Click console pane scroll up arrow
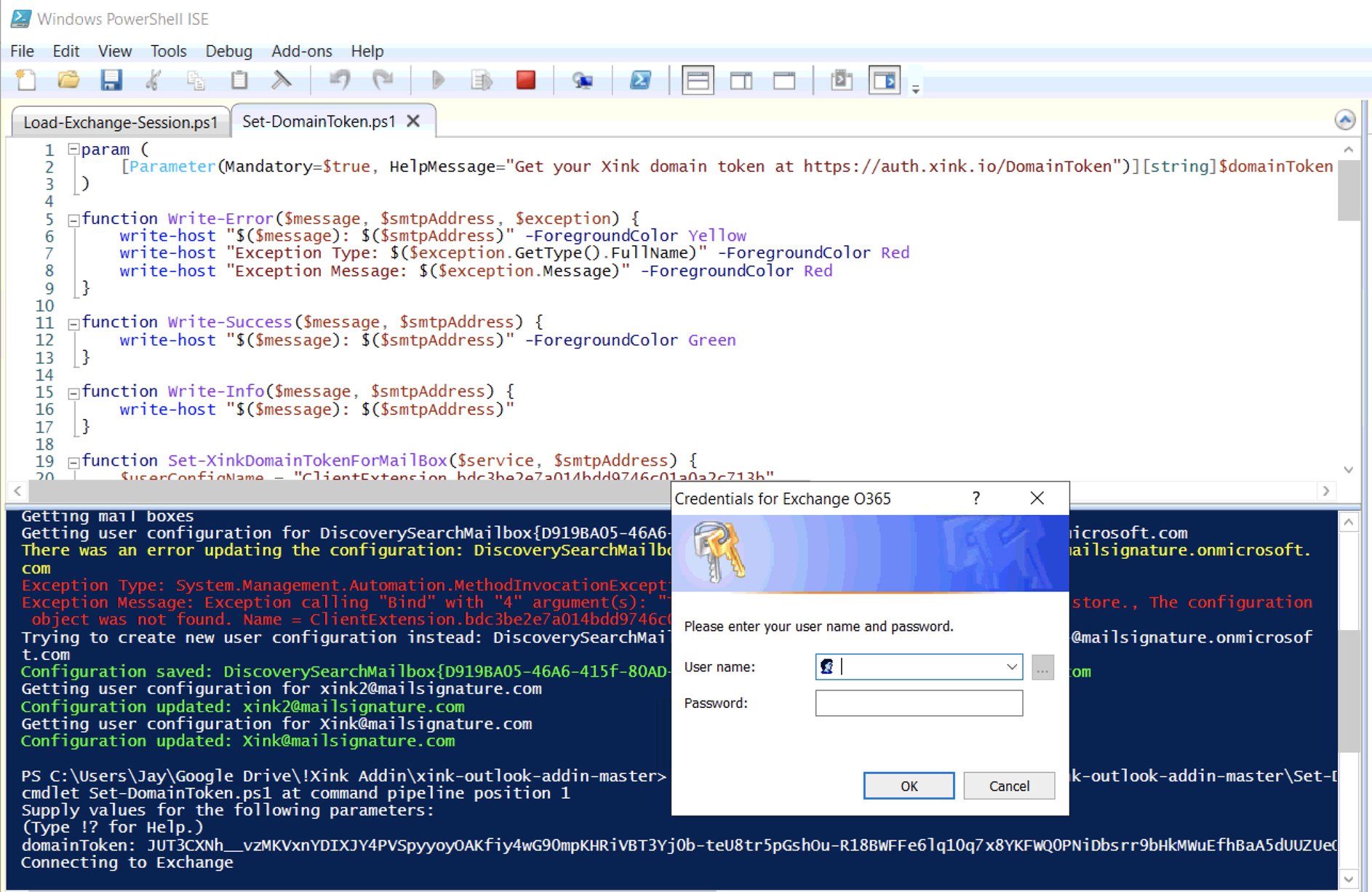This screenshot has height=892, width=1372. [x=1349, y=522]
